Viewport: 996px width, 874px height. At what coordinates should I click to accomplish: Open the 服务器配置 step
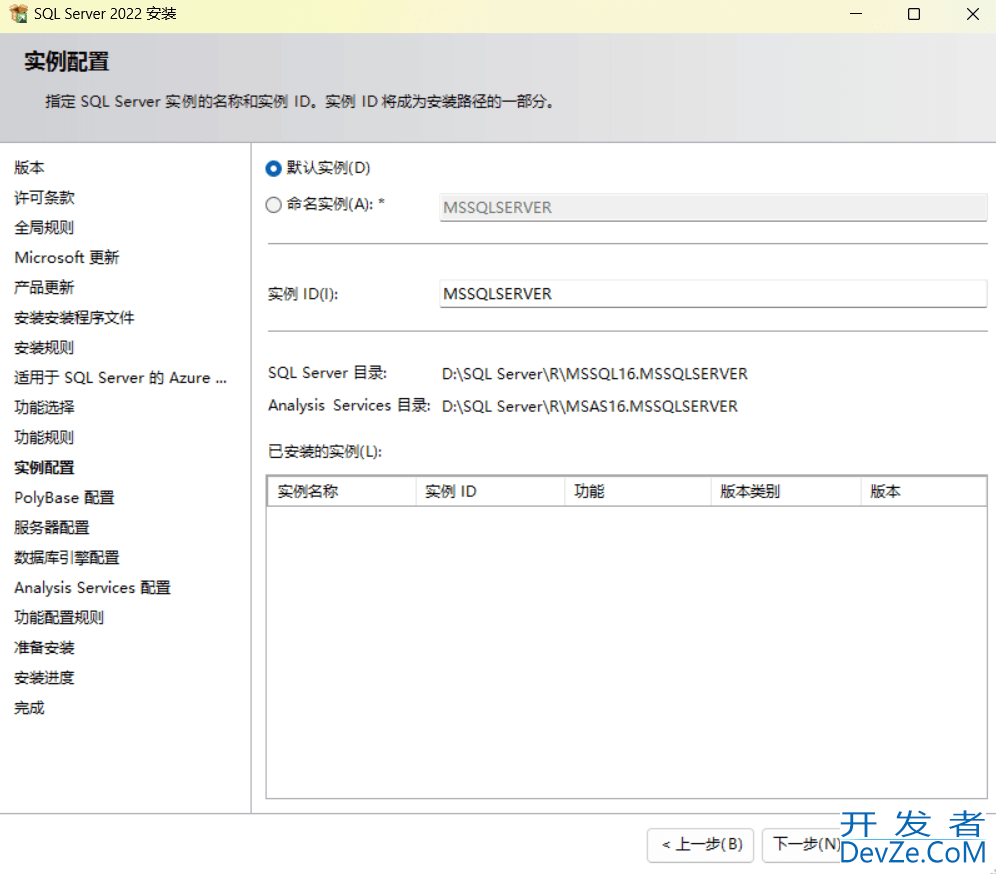[52, 527]
